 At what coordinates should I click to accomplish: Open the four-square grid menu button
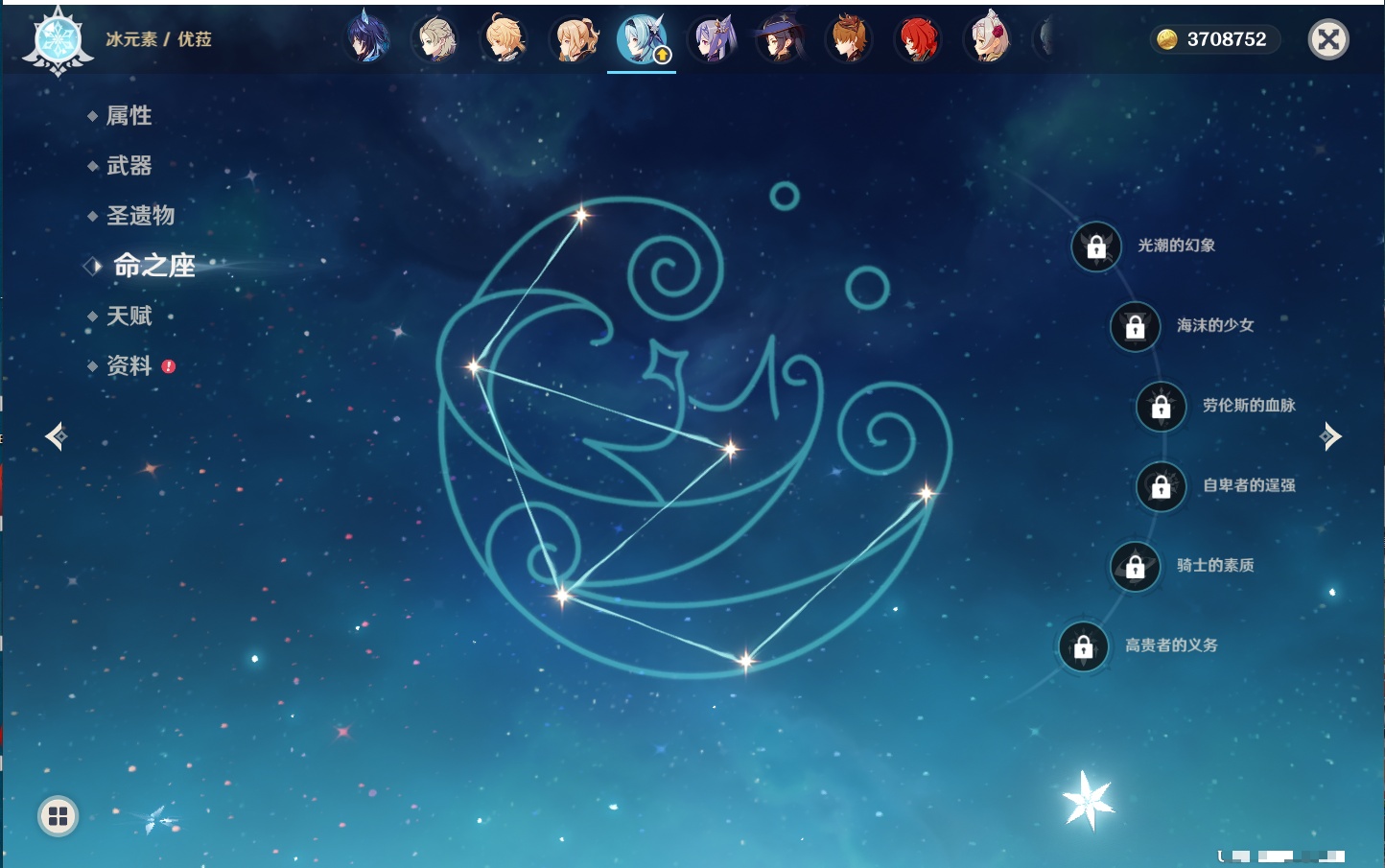(58, 816)
